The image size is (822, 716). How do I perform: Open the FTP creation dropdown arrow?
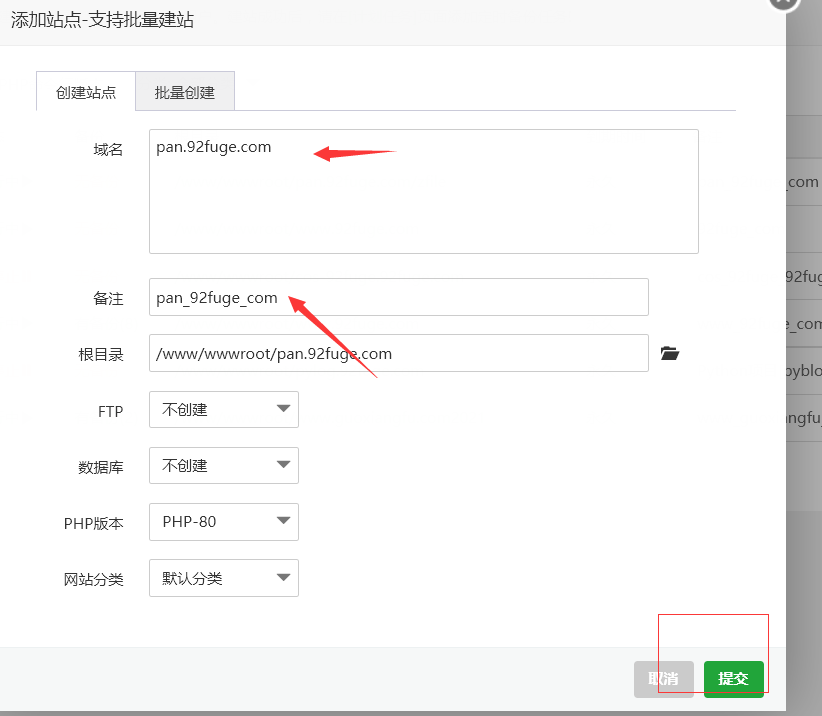[x=283, y=409]
